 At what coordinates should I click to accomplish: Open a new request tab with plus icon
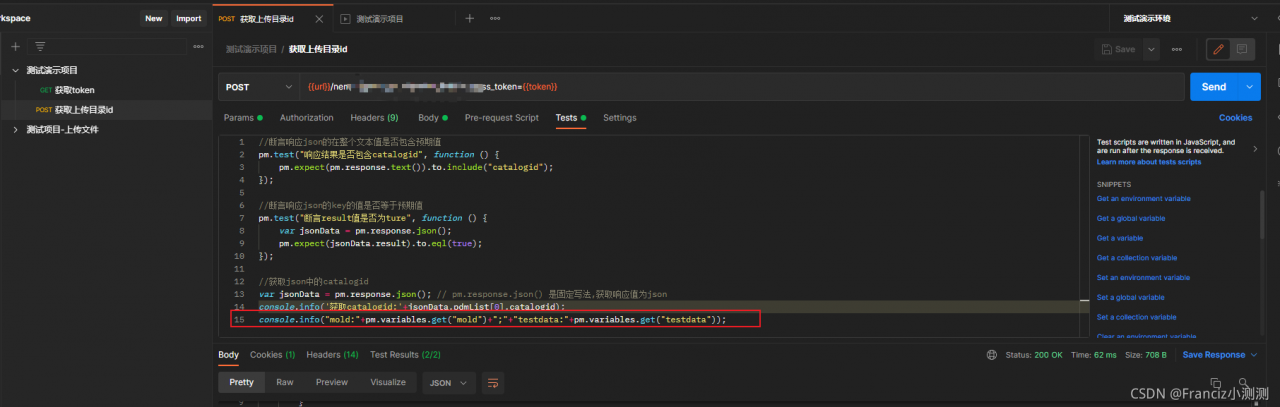[469, 18]
